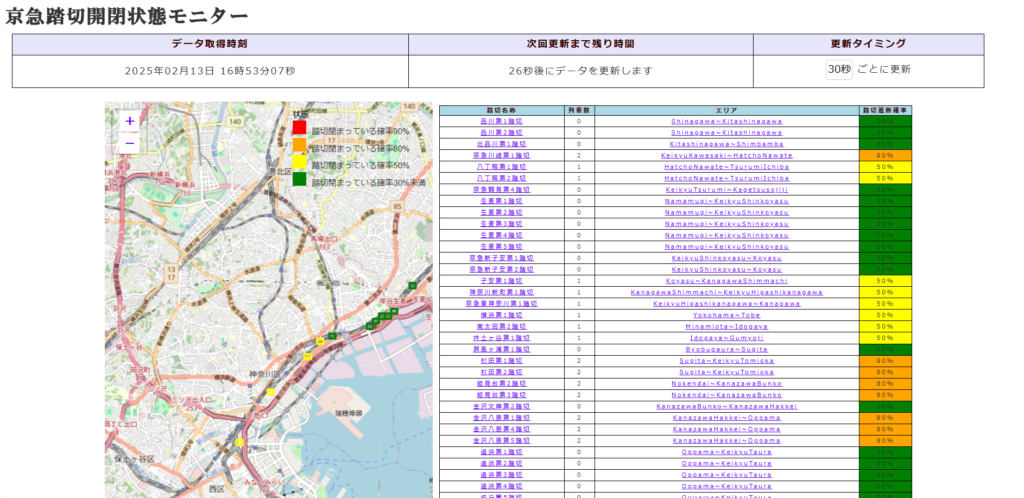1024x498 pixels.
Task: Click the エリア column header
Action: [727, 110]
